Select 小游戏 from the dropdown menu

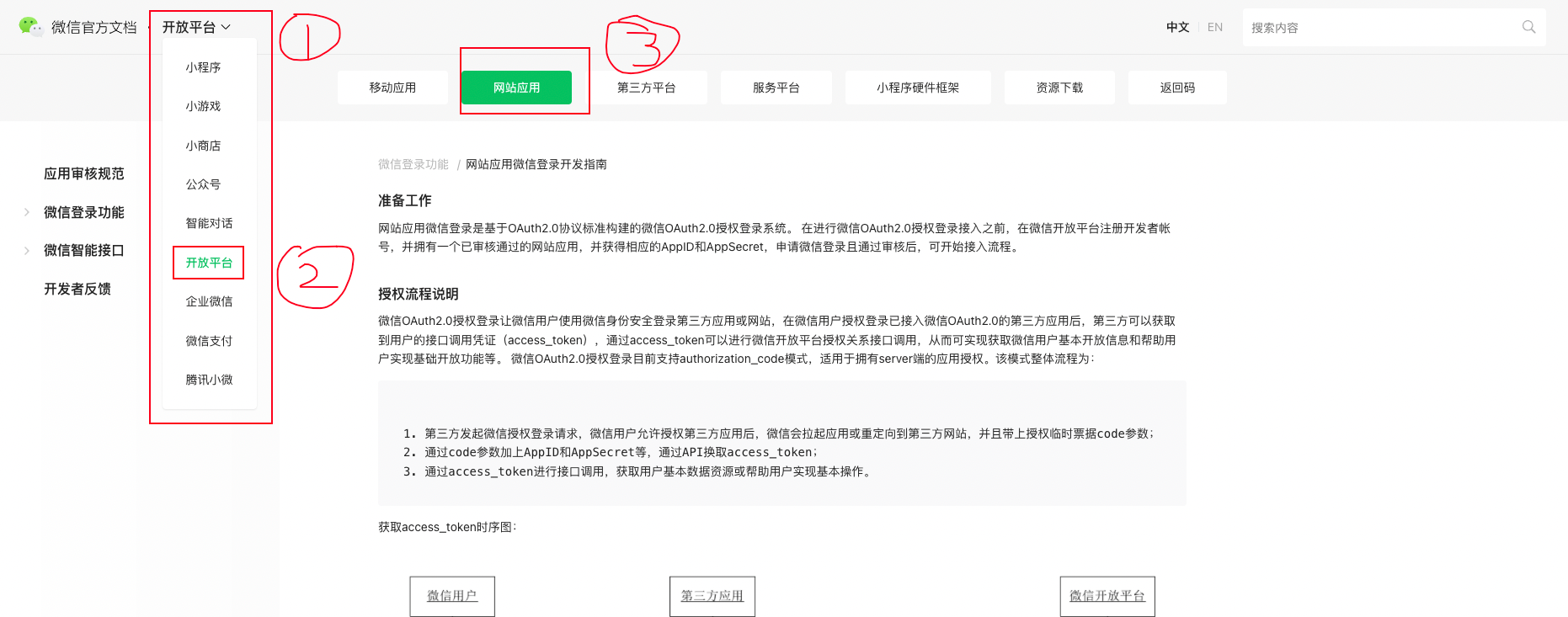(203, 106)
